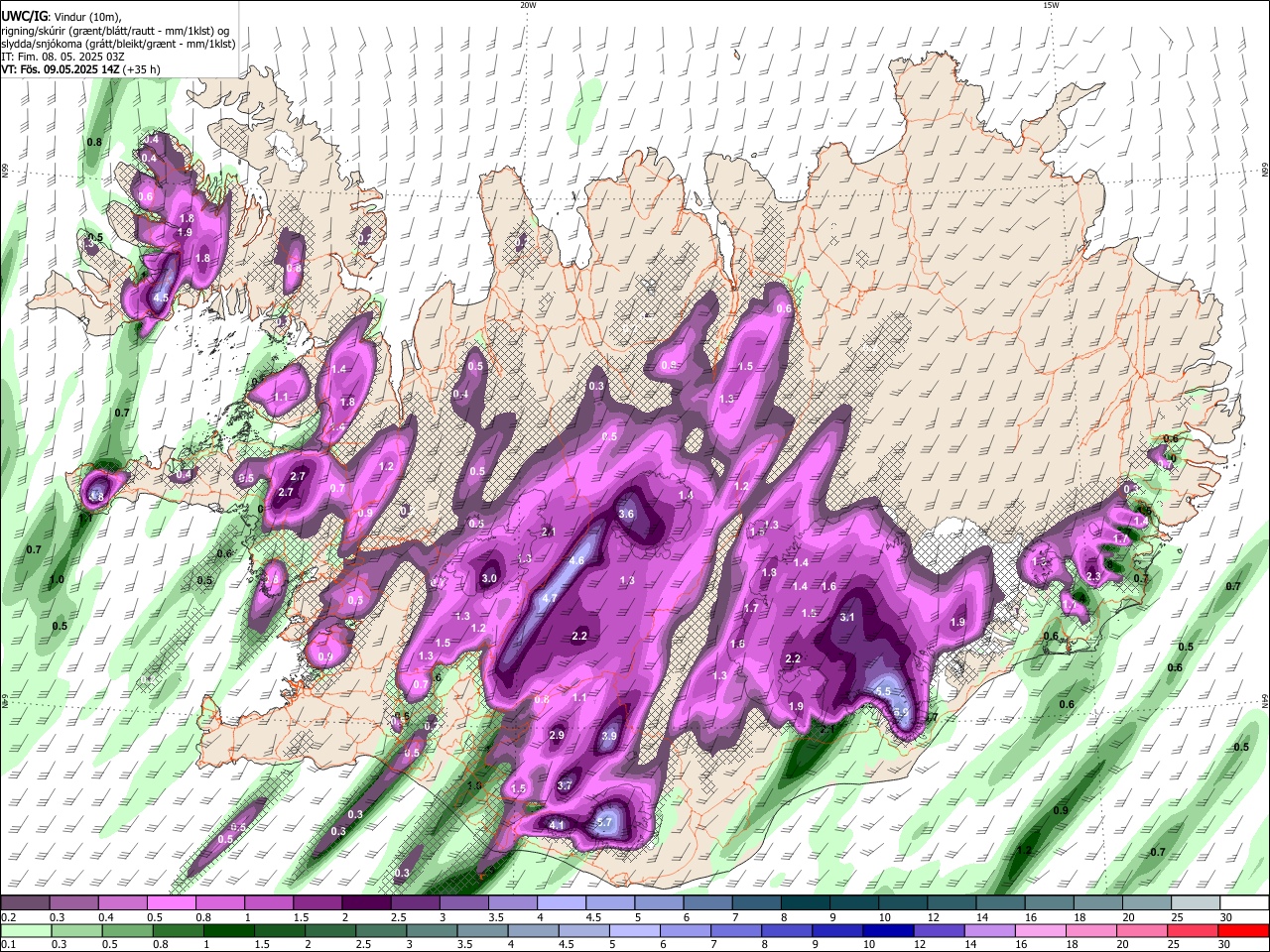Click the '20W' longitude label
This screenshot has width=1270, height=952.
(528, 5)
